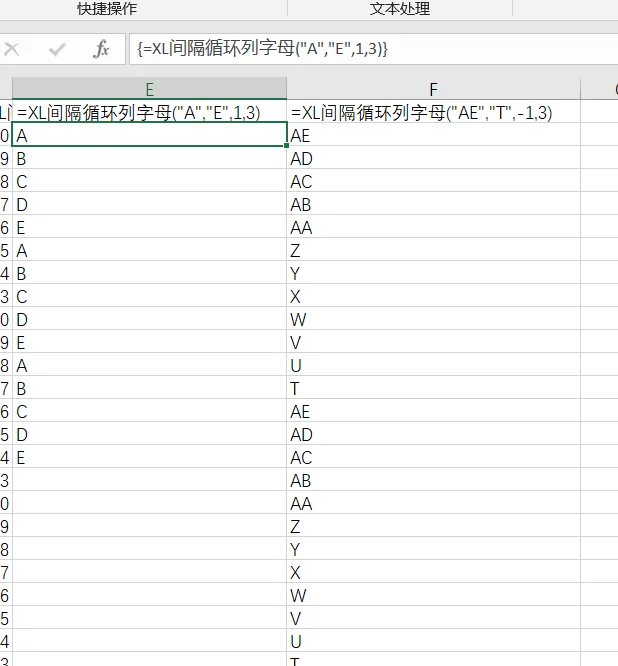The width and height of the screenshot is (618, 666).
Task: Open Insert Function with the fx icon
Action: (x=101, y=49)
